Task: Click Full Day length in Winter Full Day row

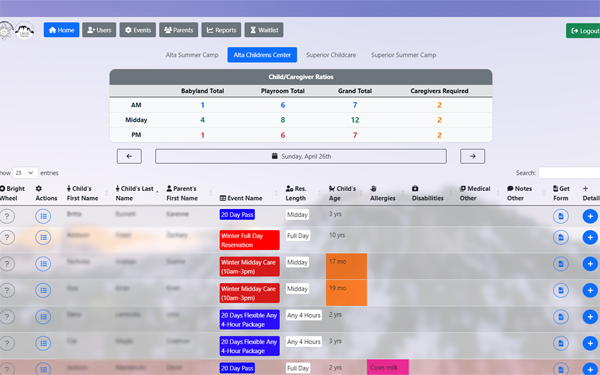Action: click(298, 236)
